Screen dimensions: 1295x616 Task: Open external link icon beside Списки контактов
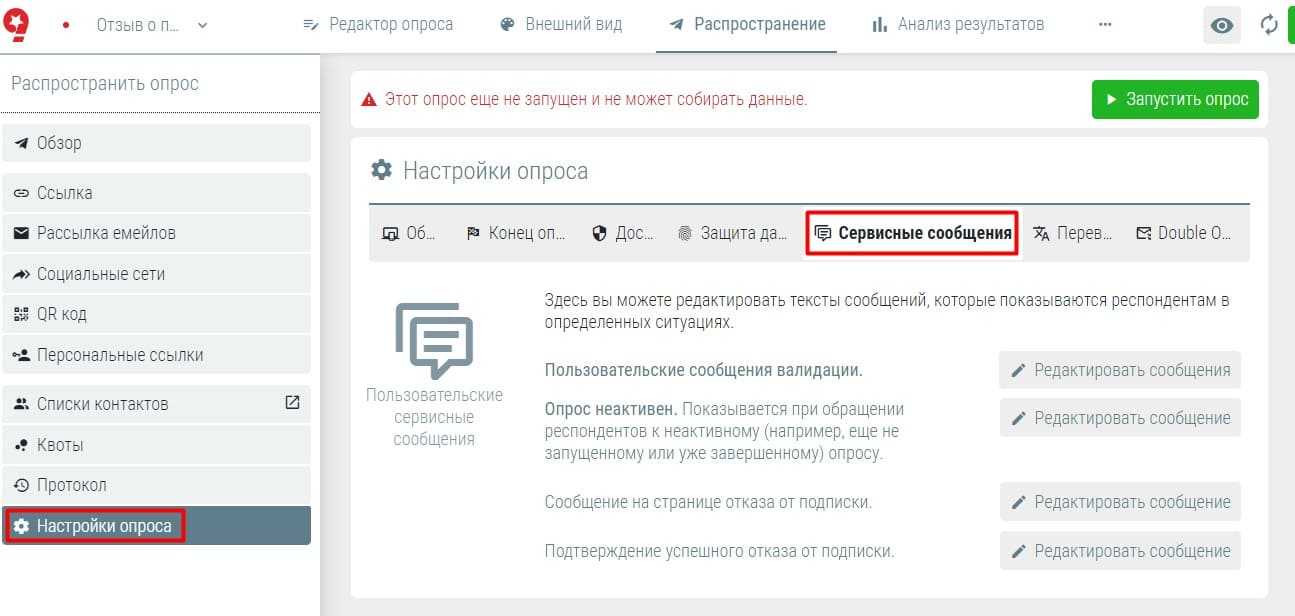292,403
